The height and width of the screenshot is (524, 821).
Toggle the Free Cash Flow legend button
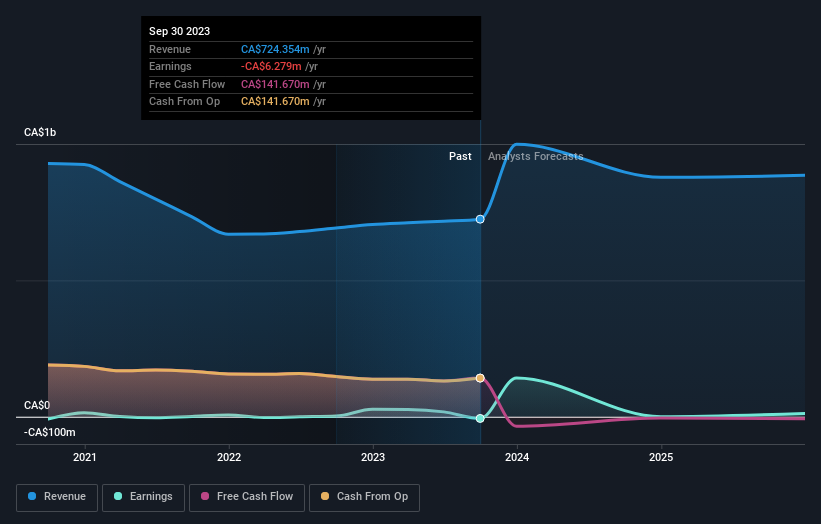tap(247, 497)
